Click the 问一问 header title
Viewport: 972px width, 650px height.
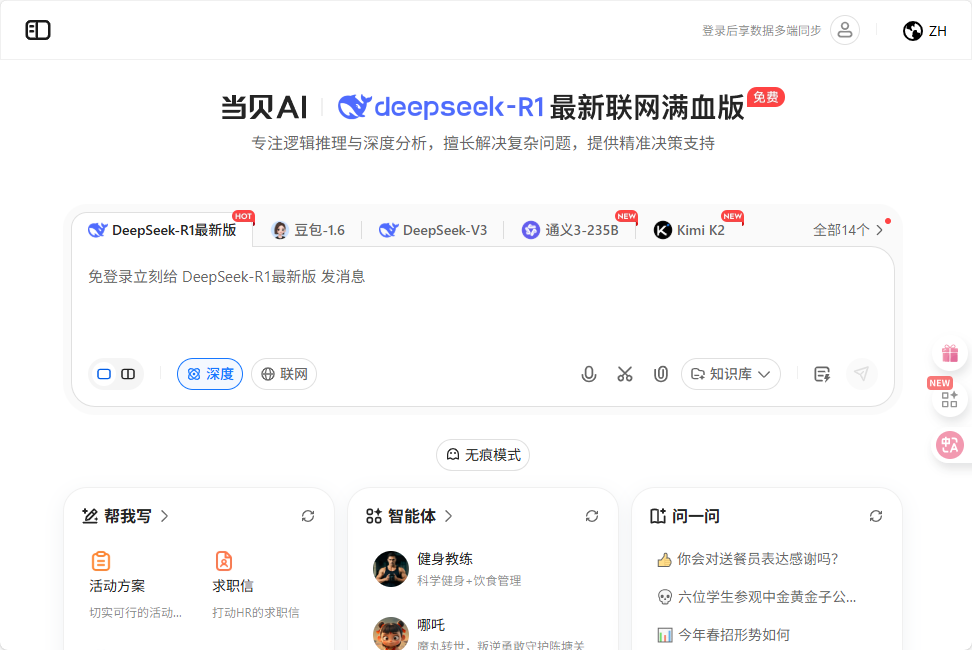tap(696, 516)
